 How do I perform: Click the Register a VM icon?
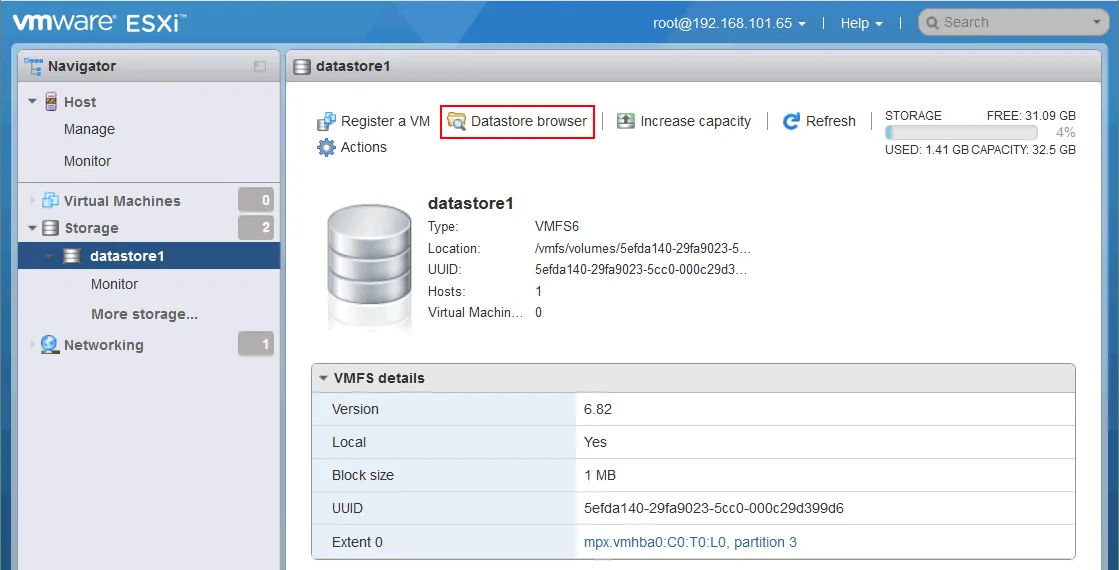326,121
